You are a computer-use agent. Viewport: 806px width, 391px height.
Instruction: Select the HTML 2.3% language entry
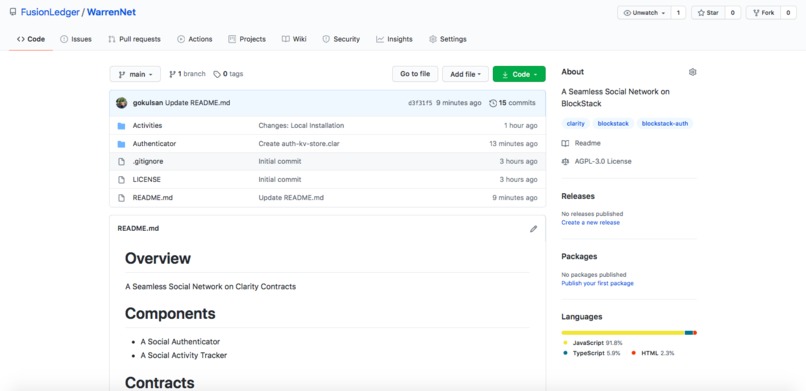click(x=653, y=353)
